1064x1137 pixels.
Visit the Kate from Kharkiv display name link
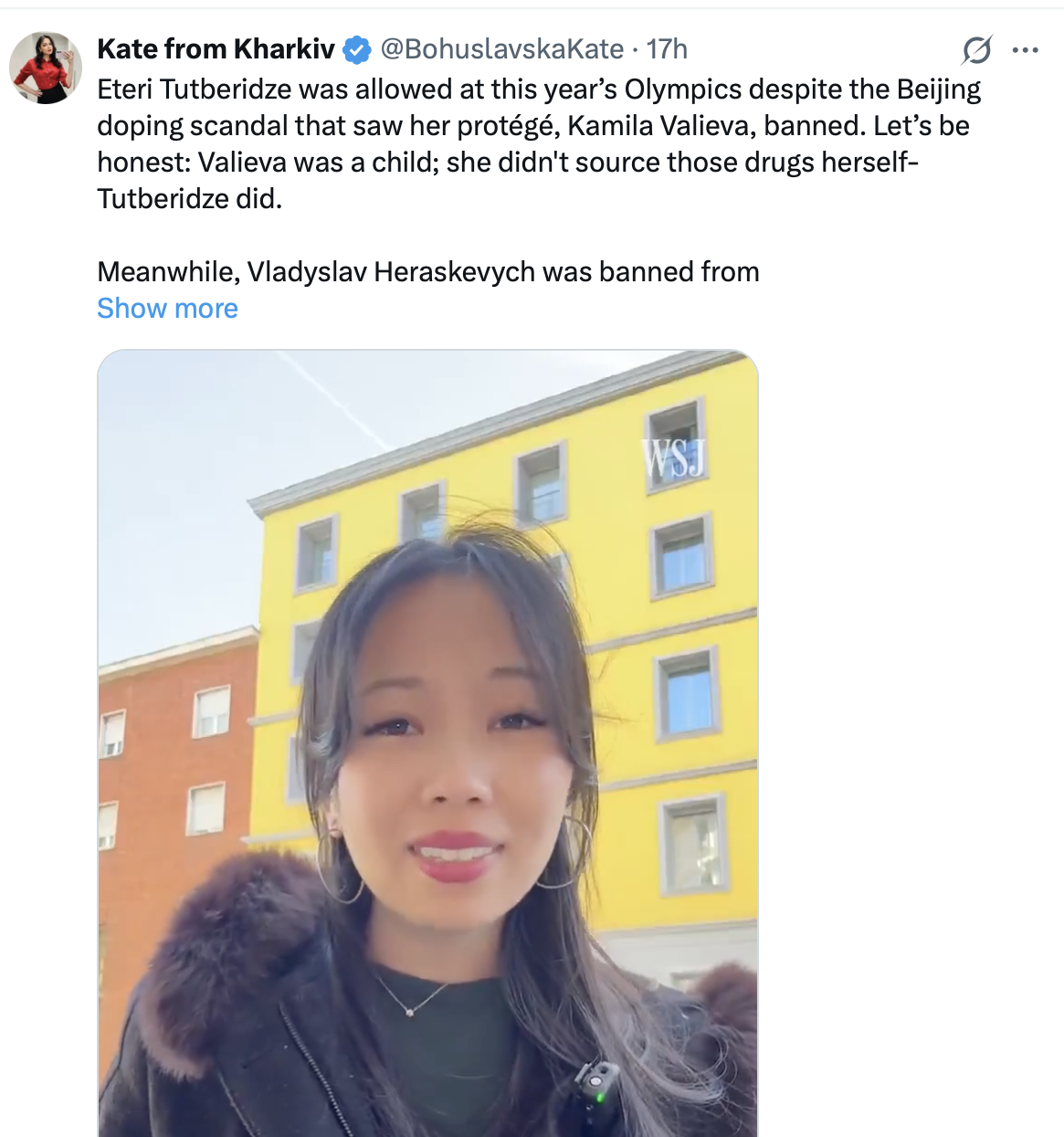216,49
